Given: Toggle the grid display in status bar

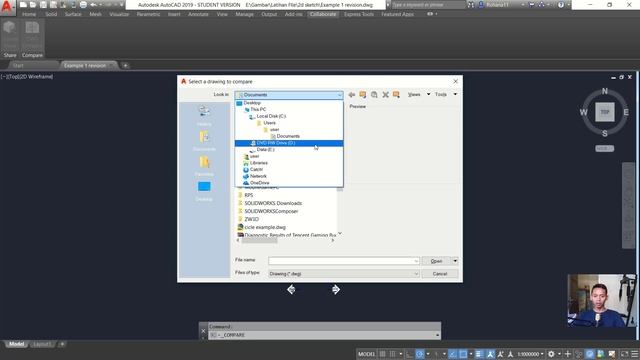Looking at the screenshot, I should (x=382, y=354).
